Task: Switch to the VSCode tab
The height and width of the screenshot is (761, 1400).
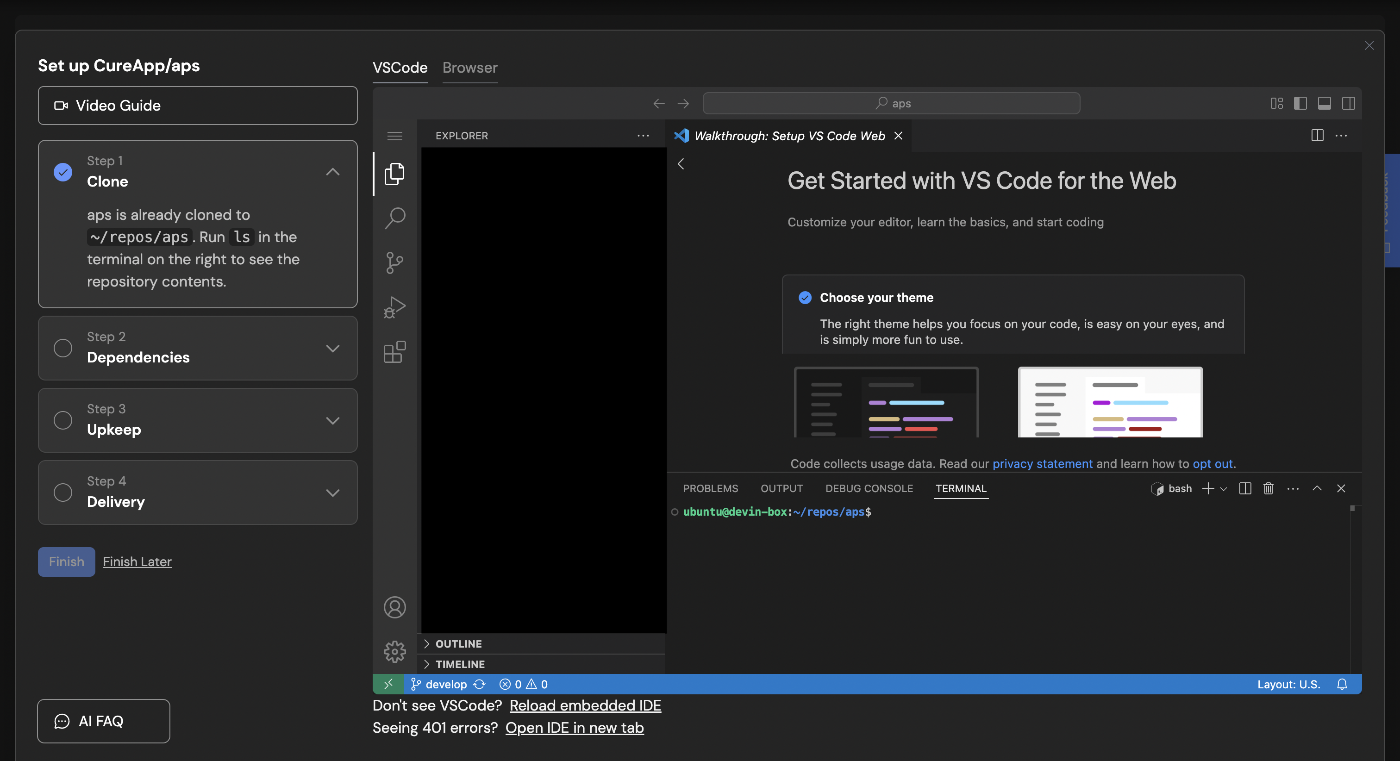Action: [400, 68]
